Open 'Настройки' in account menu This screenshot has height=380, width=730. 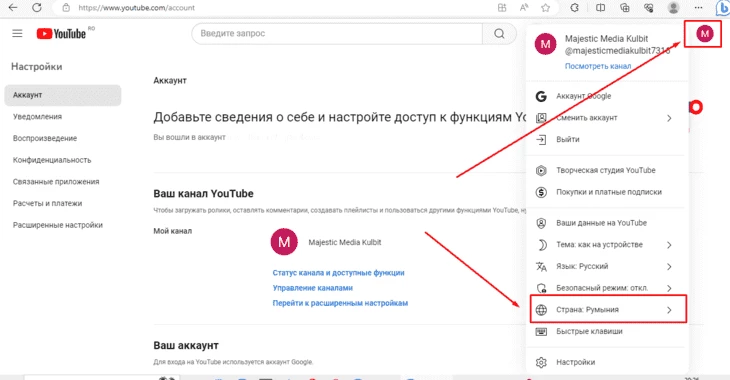pyautogui.click(x=607, y=362)
